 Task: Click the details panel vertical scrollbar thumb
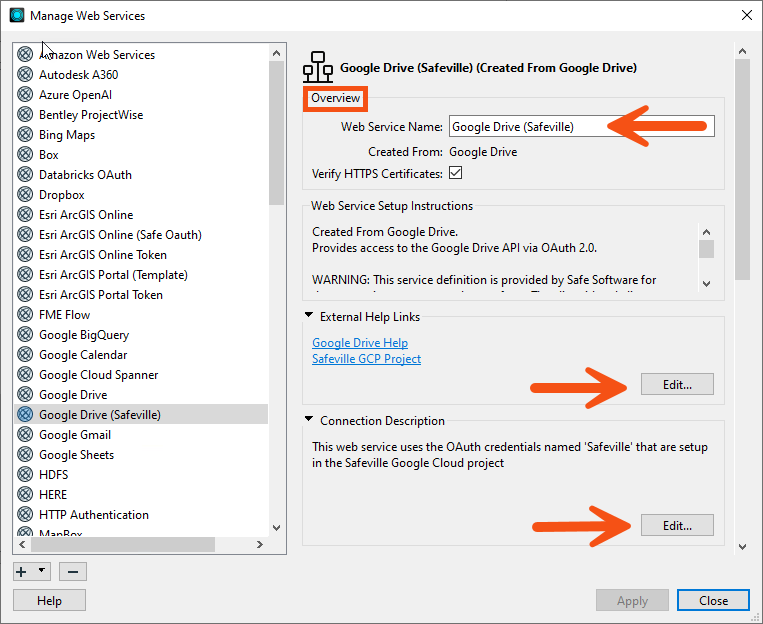742,169
